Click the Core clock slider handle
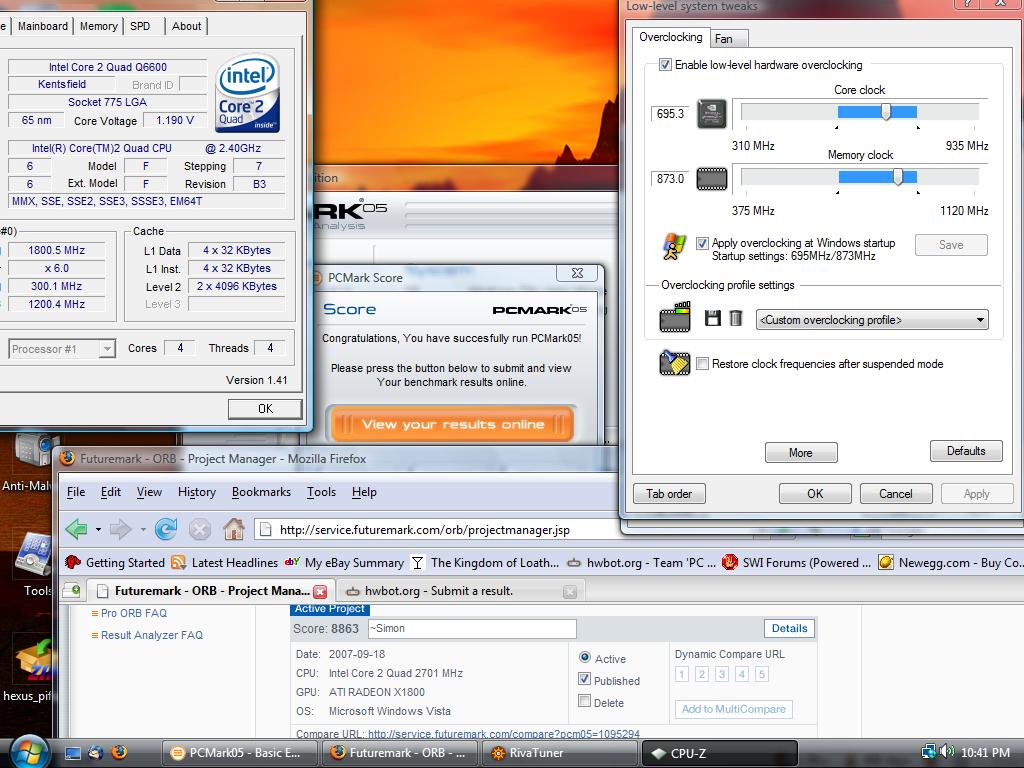The height and width of the screenshot is (768, 1024). (x=886, y=112)
